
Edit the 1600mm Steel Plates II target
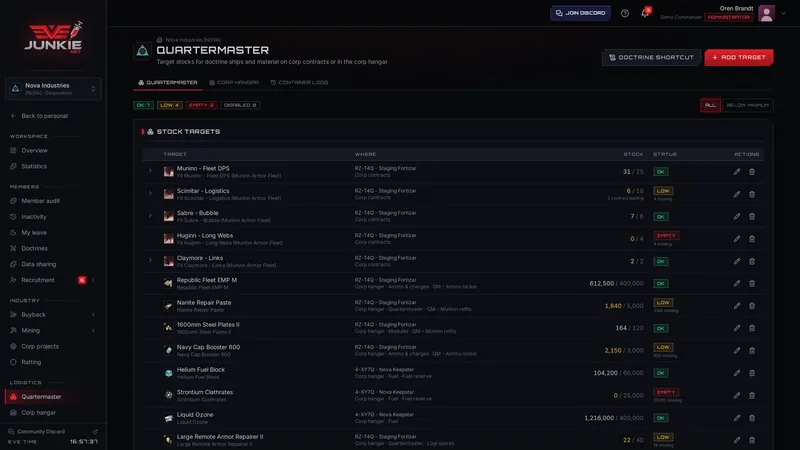pos(737,328)
